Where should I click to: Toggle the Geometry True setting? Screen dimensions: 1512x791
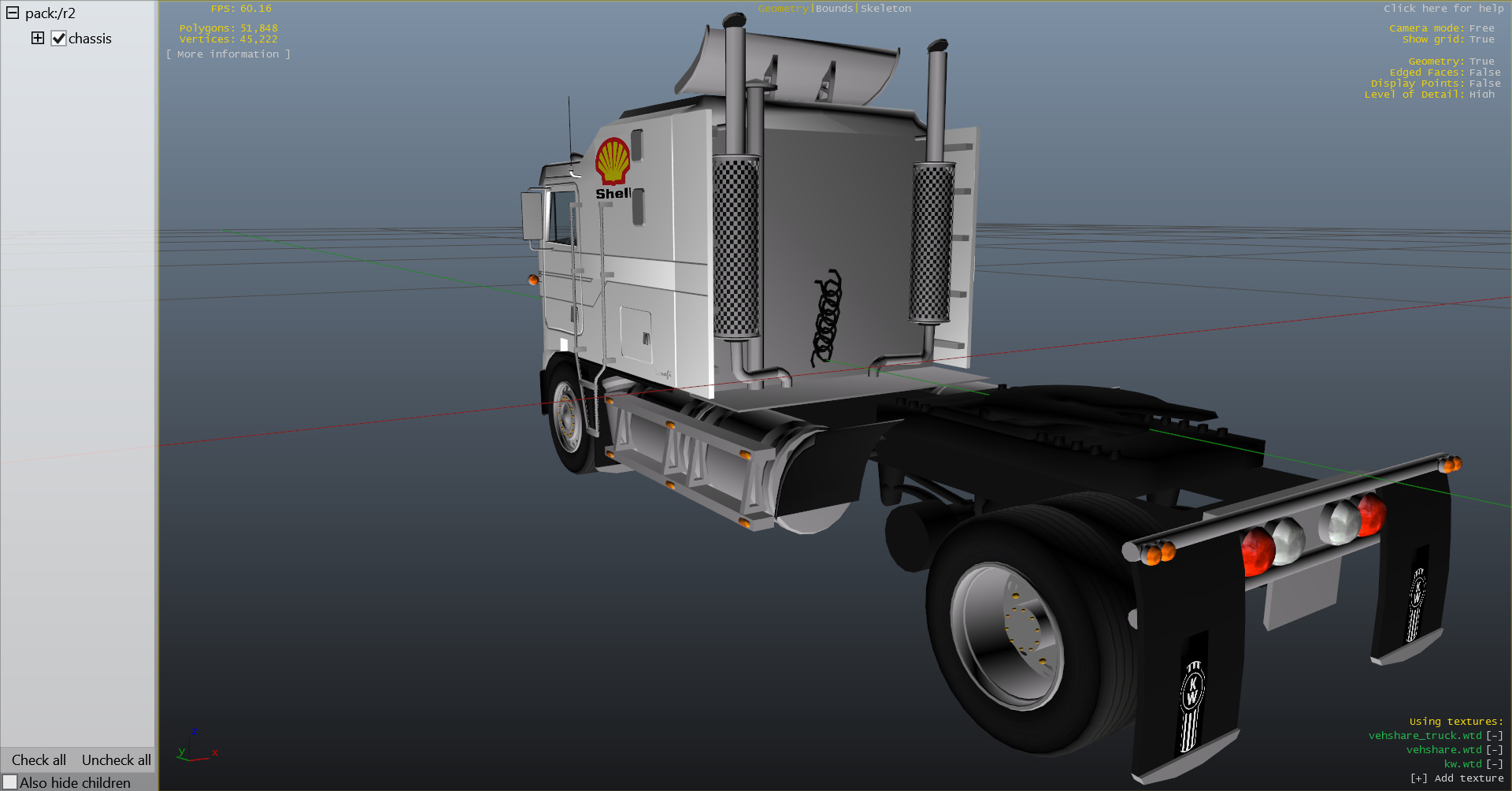tap(1451, 61)
